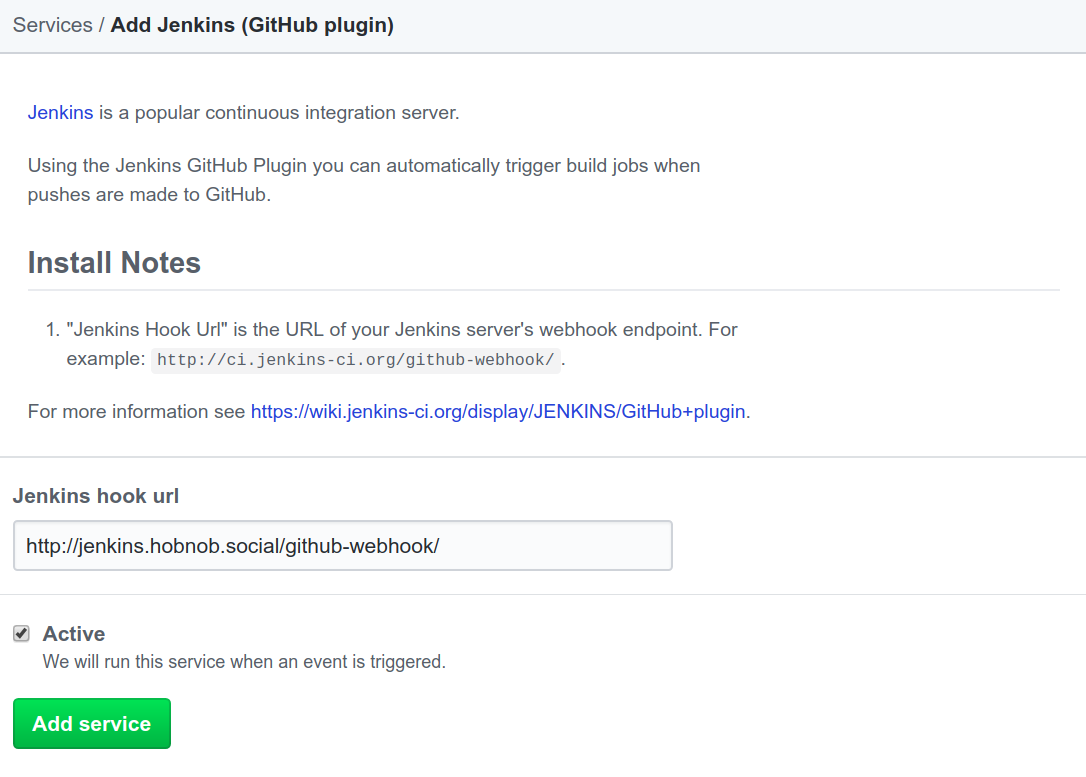Click the 'Jenkins hook url' field label
Screen dimensions: 1086x777
[x=95, y=496]
